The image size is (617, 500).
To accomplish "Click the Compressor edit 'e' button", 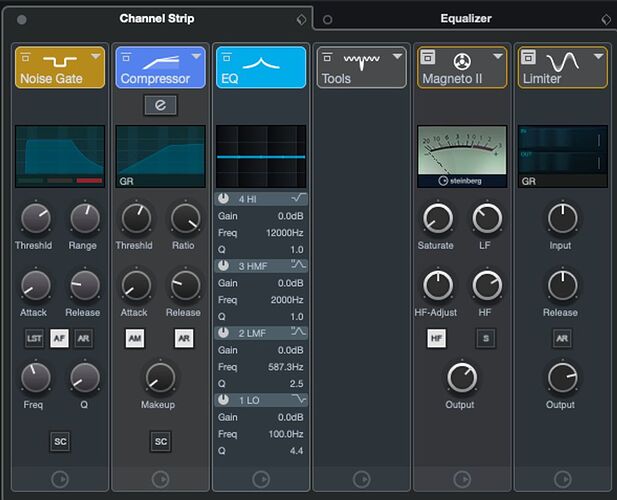I will coord(161,105).
